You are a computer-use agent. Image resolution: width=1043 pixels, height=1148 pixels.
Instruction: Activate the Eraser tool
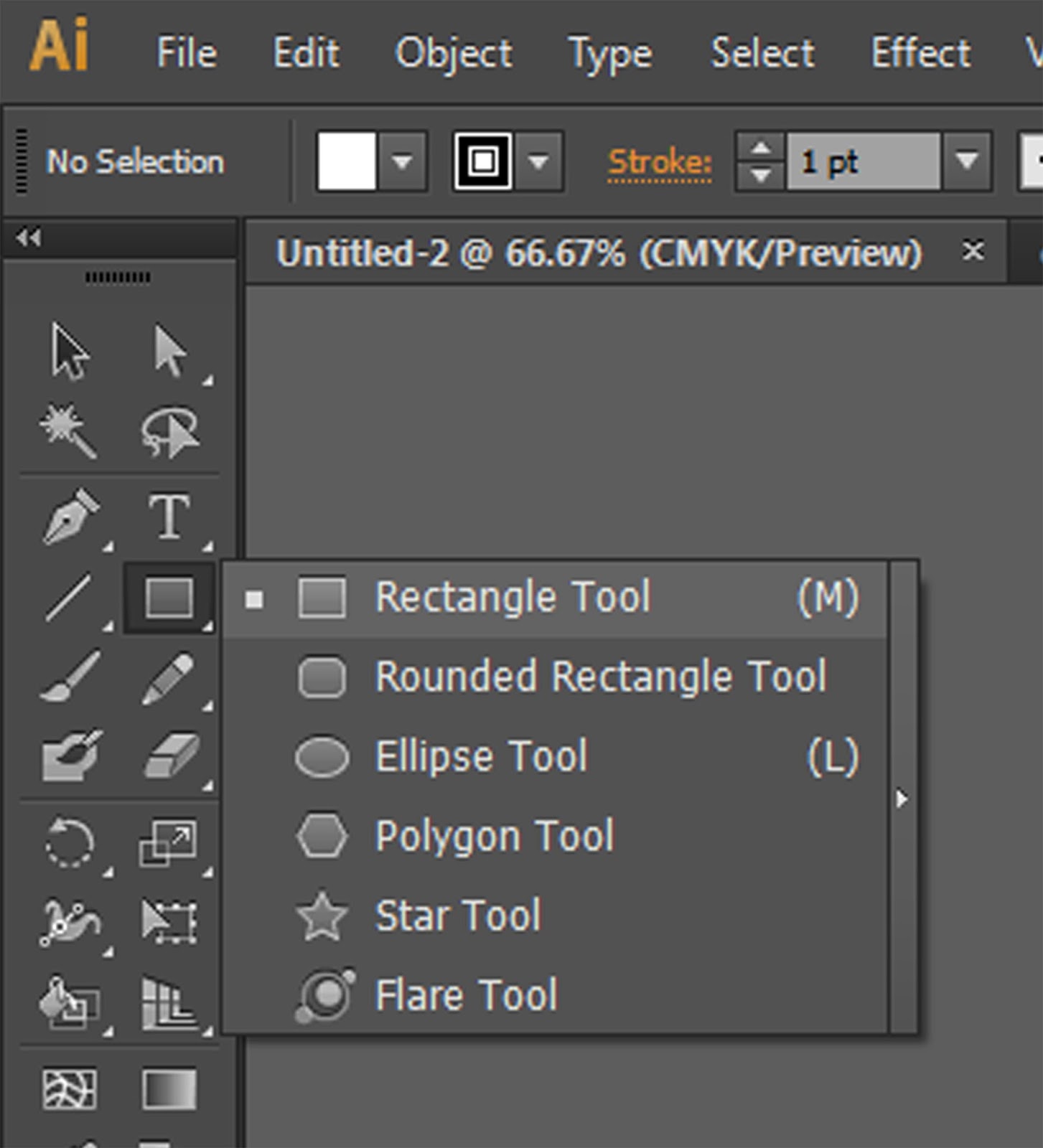(x=171, y=756)
